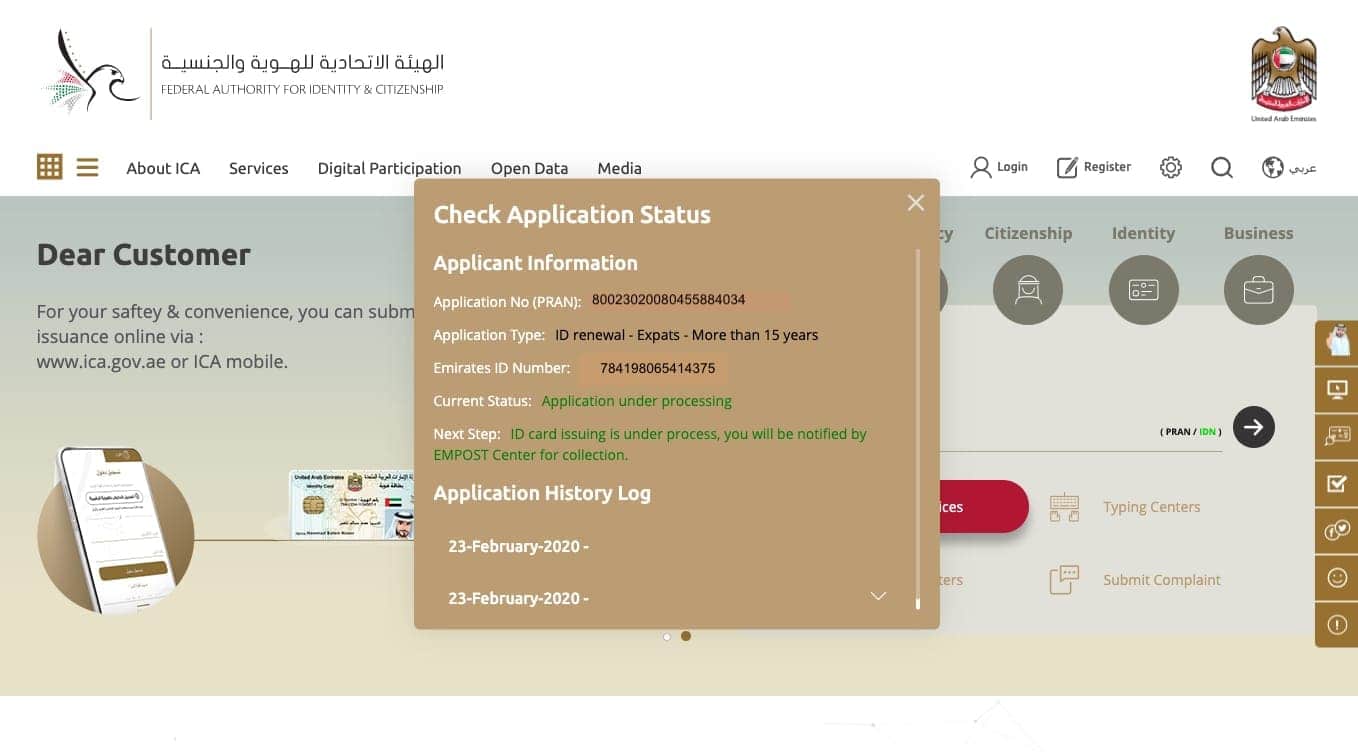The width and height of the screenshot is (1358, 752).
Task: Switch language to Arabic
Action: pyautogui.click(x=1289, y=168)
